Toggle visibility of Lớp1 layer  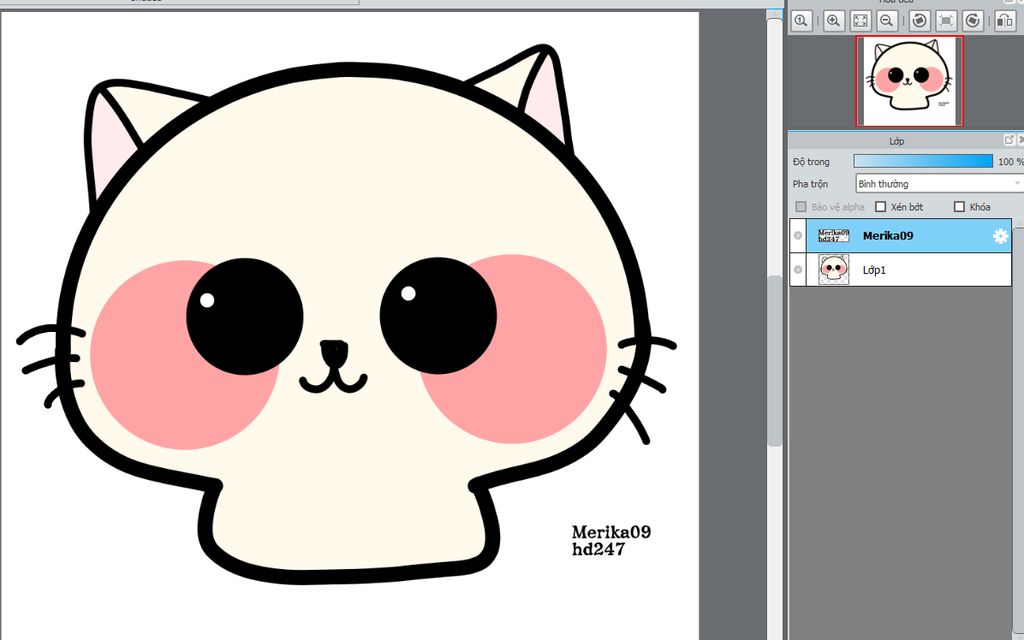(798, 270)
